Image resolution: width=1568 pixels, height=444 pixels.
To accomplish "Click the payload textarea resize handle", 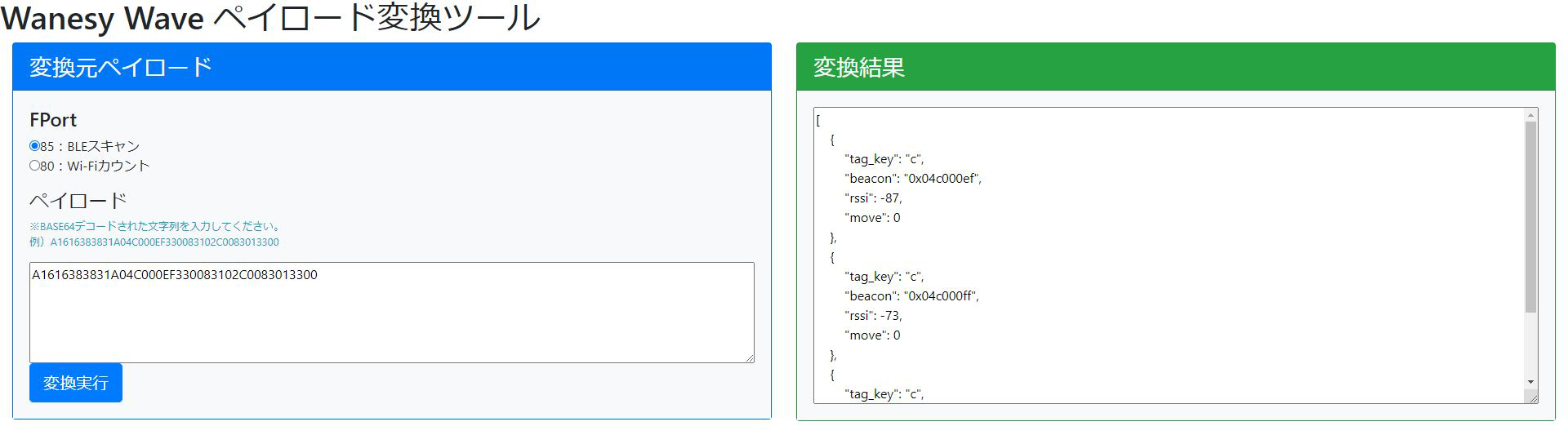I will pos(749,357).
